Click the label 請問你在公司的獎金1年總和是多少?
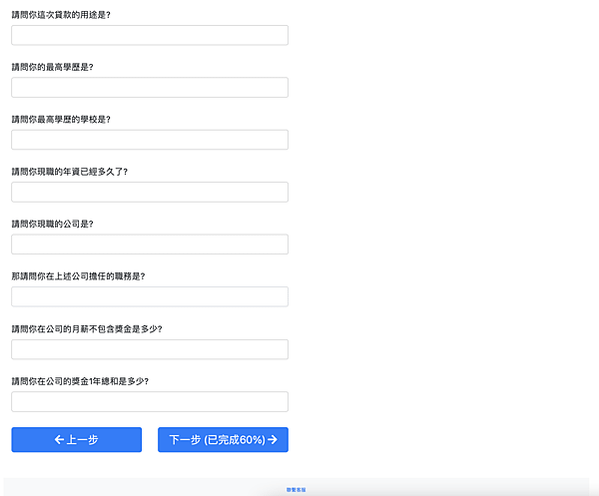 pyautogui.click(x=80, y=381)
